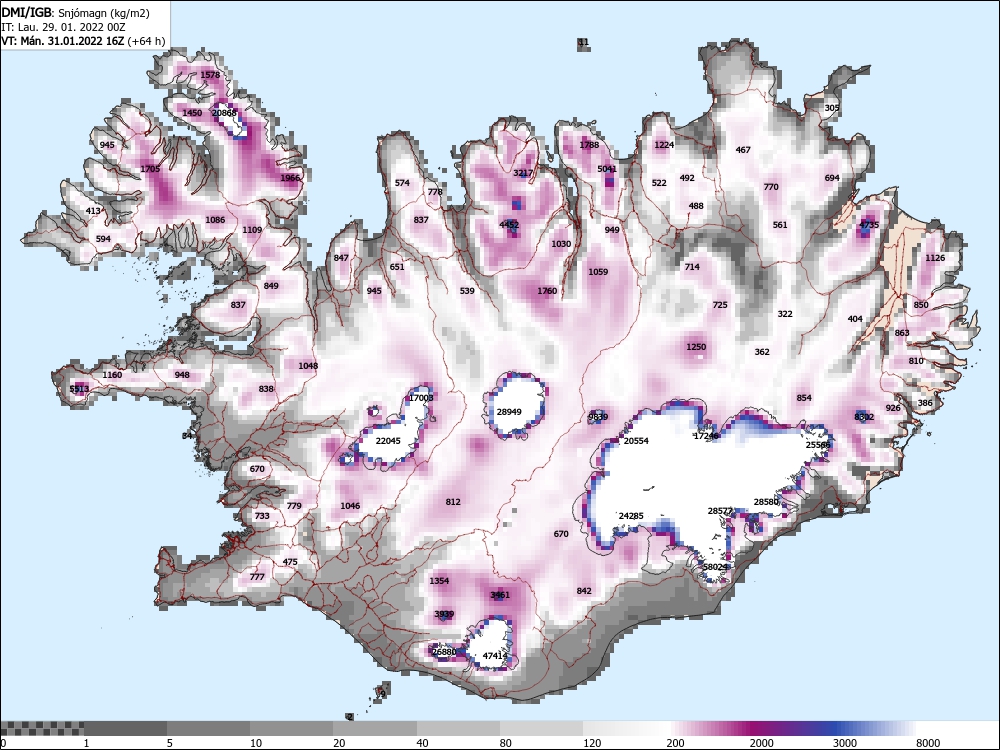
Task: Click the glacier value 47414
Action: (495, 656)
